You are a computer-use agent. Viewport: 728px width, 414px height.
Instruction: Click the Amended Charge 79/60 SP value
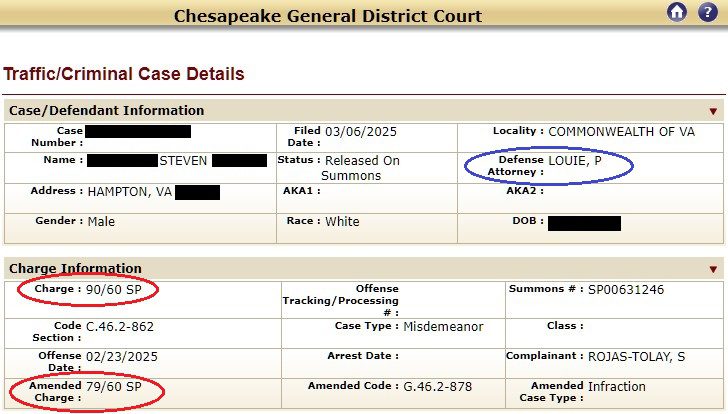pos(114,387)
